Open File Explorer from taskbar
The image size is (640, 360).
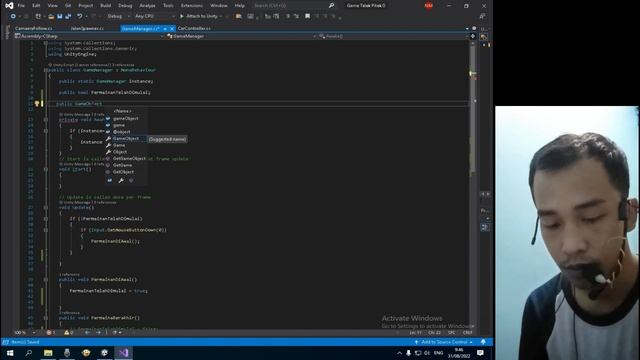(48, 353)
